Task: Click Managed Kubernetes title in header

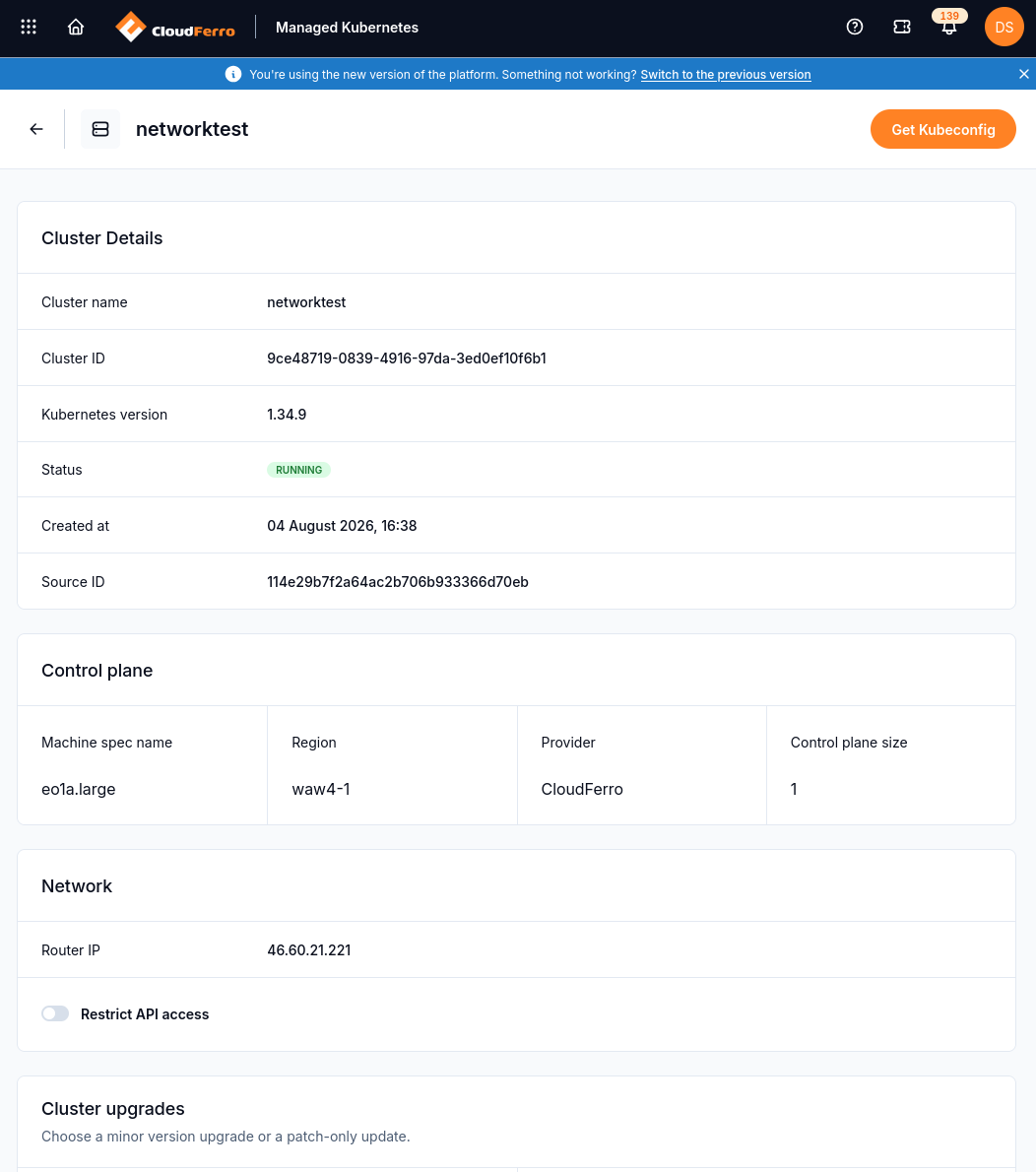Action: pyautogui.click(x=347, y=28)
